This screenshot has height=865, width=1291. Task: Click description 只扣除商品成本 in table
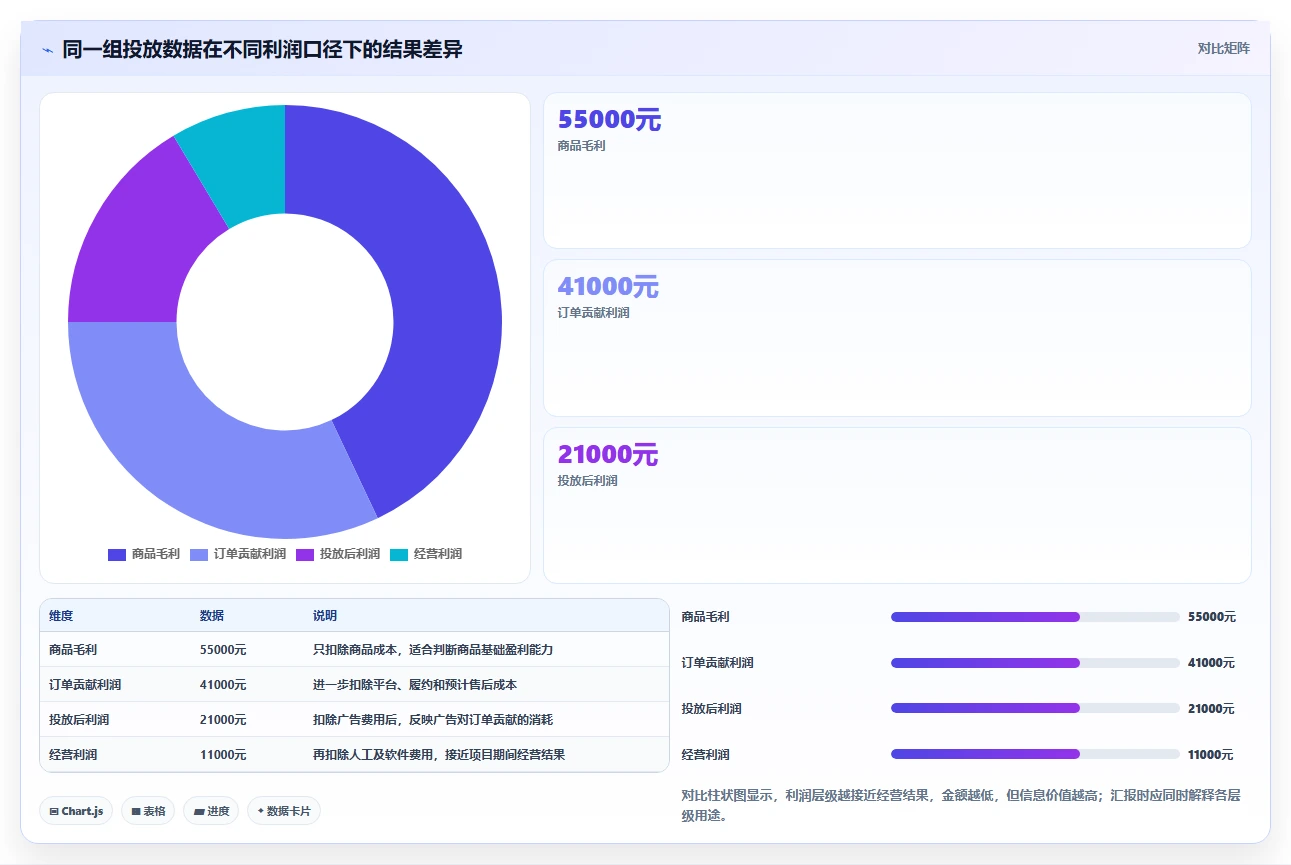433,650
